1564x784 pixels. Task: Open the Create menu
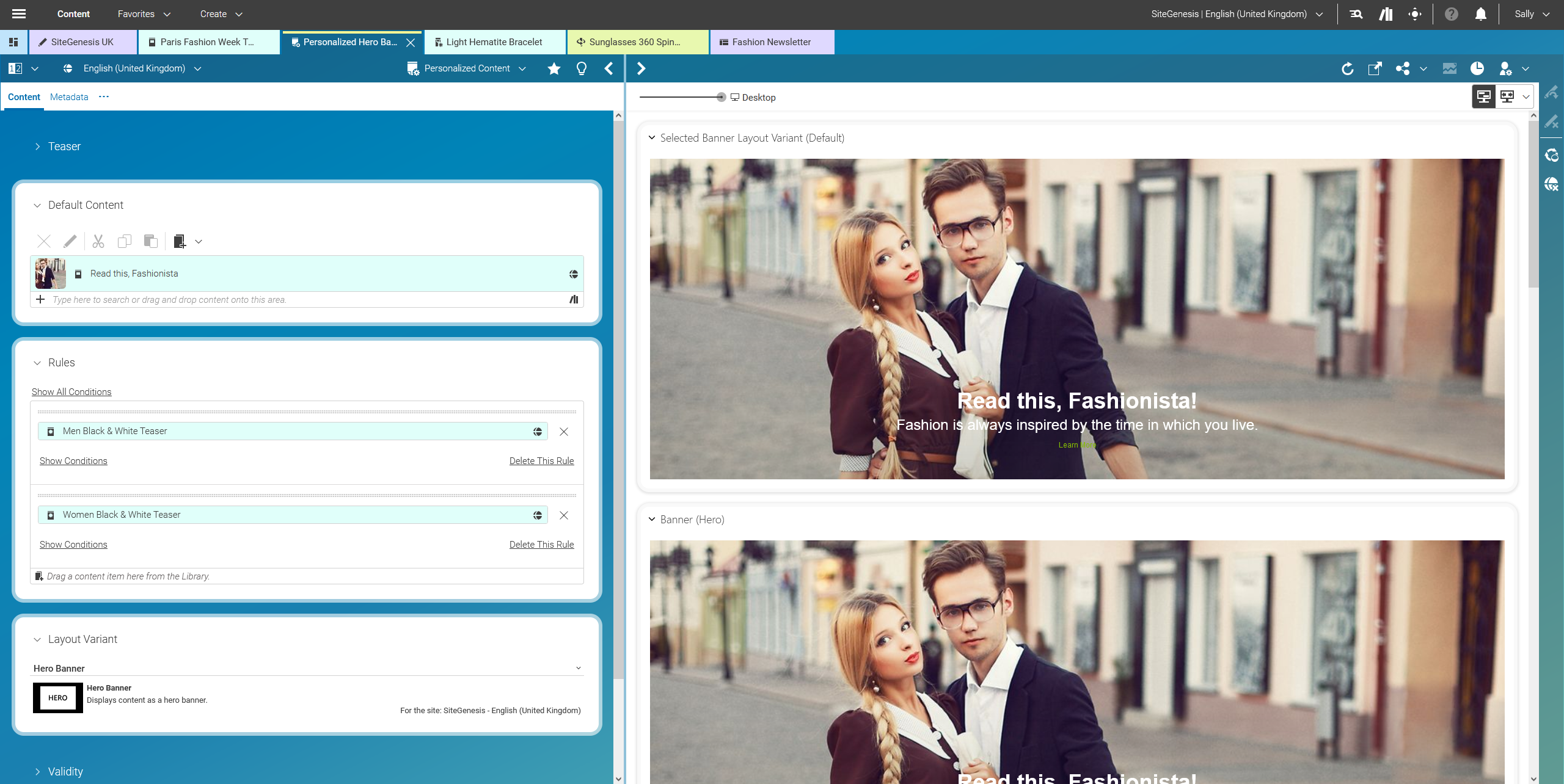point(220,13)
